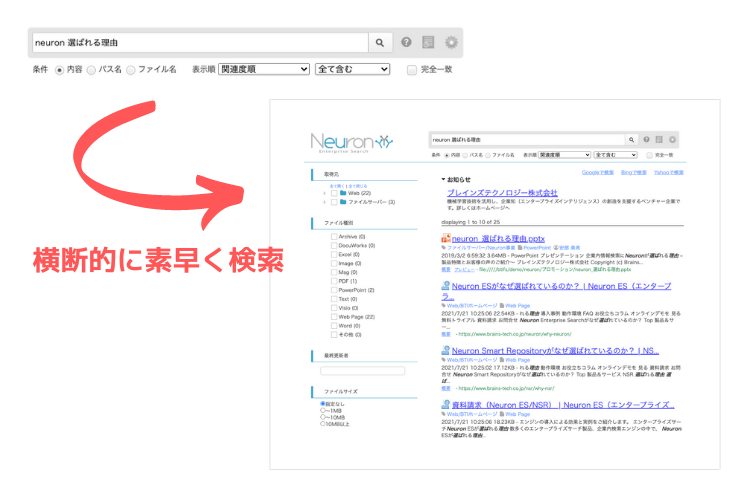Click the Neuron Enterprise Search logo
750x500 pixels.
[x=352, y=143]
